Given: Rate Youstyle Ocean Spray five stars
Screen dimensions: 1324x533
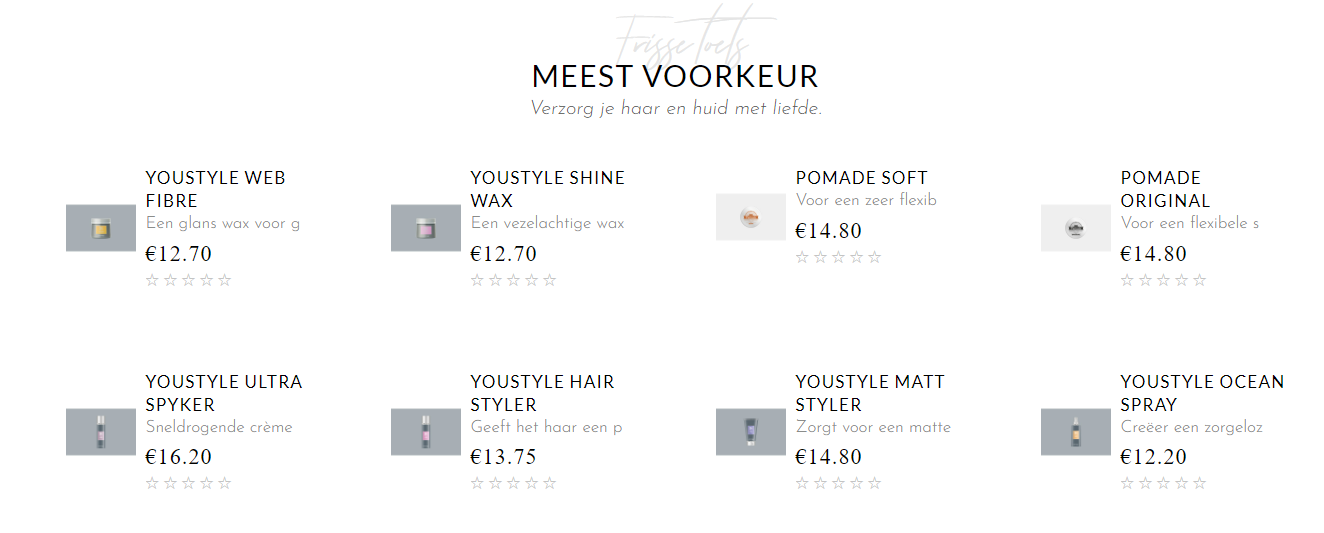Looking at the screenshot, I should [1200, 484].
